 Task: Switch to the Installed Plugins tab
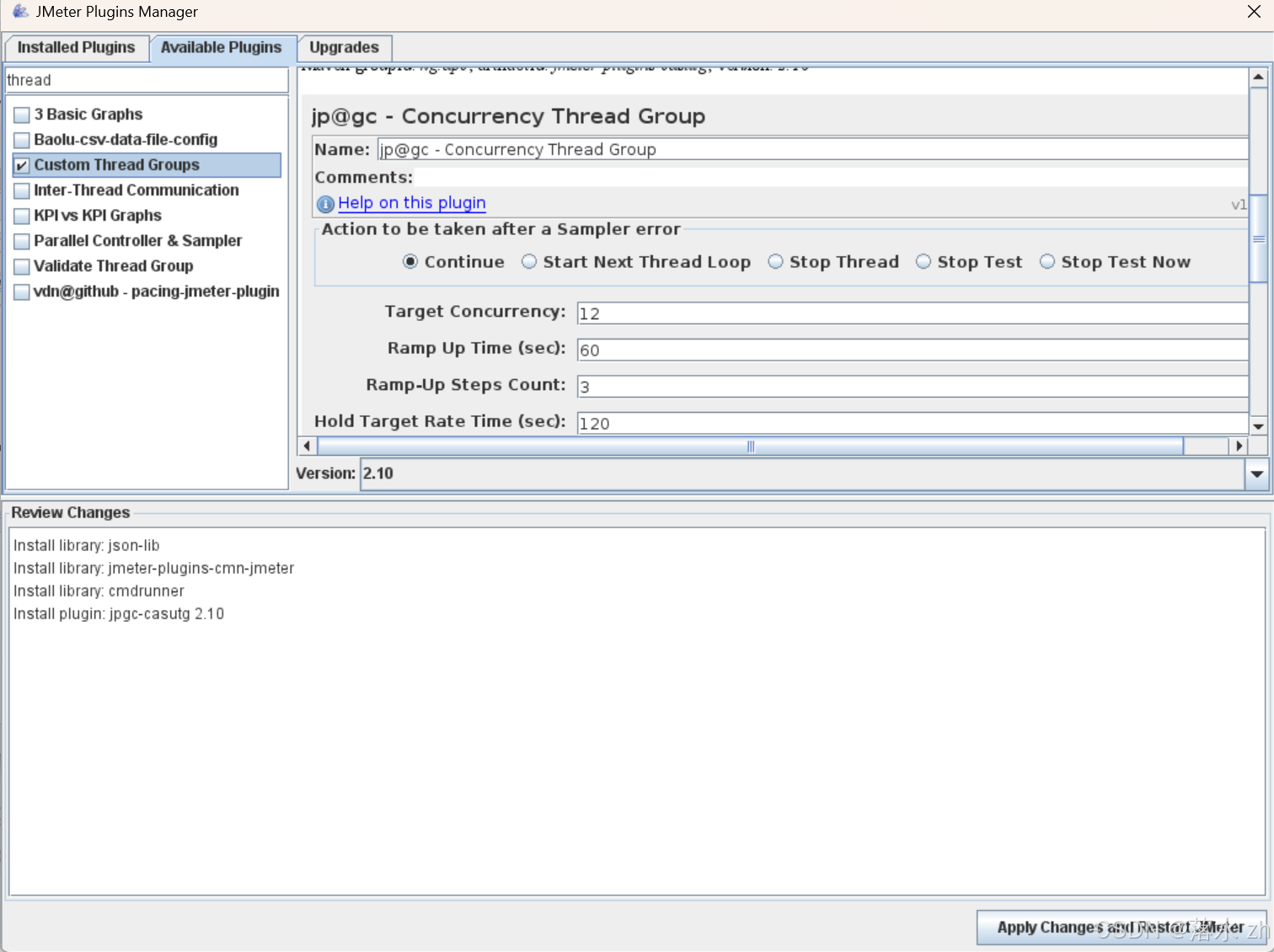click(x=76, y=47)
